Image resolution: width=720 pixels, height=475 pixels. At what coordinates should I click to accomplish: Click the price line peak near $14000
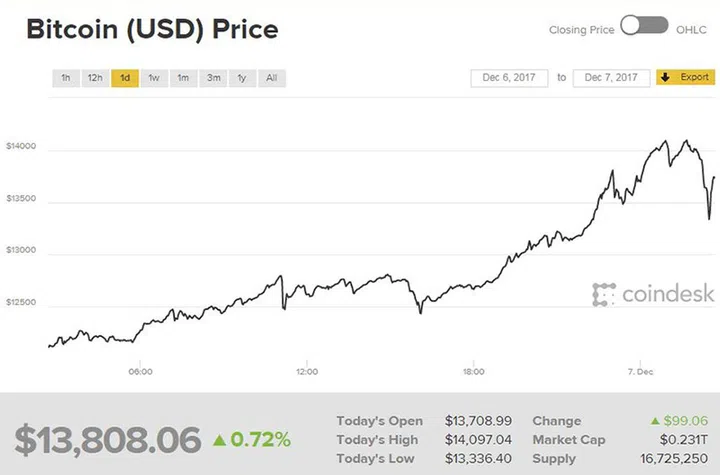click(x=685, y=141)
